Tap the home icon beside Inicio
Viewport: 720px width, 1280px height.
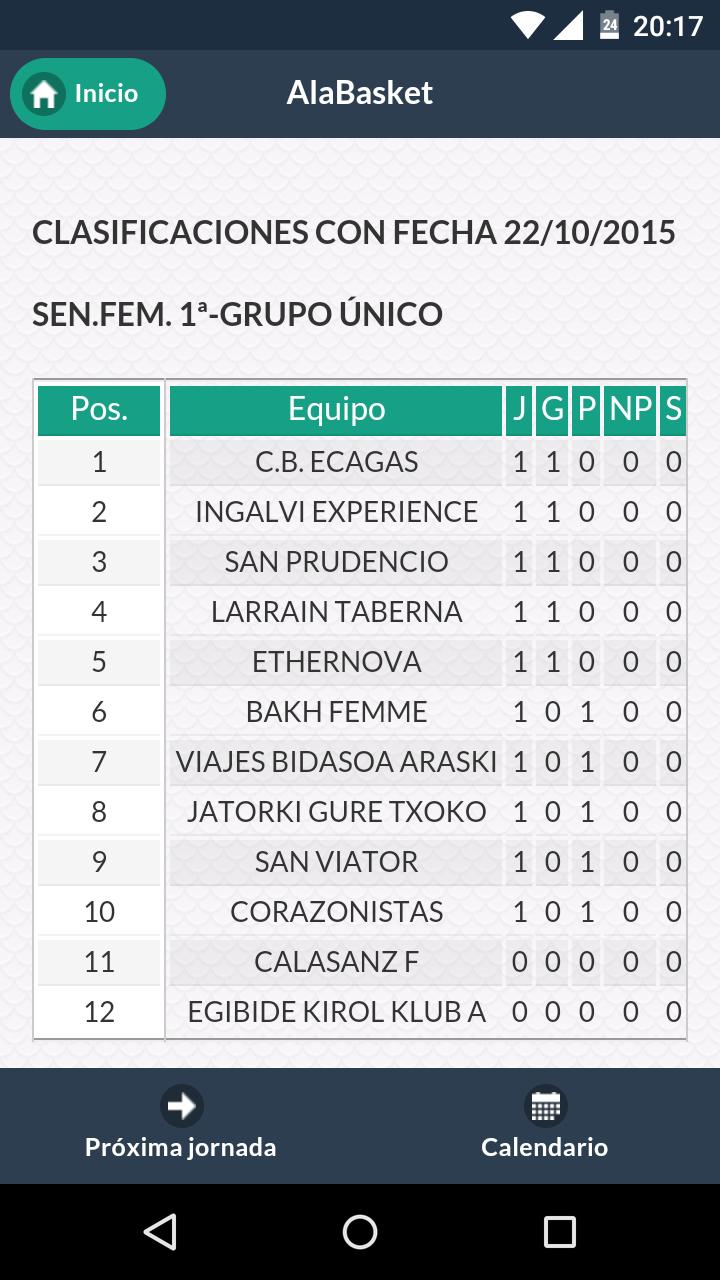[x=44, y=94]
